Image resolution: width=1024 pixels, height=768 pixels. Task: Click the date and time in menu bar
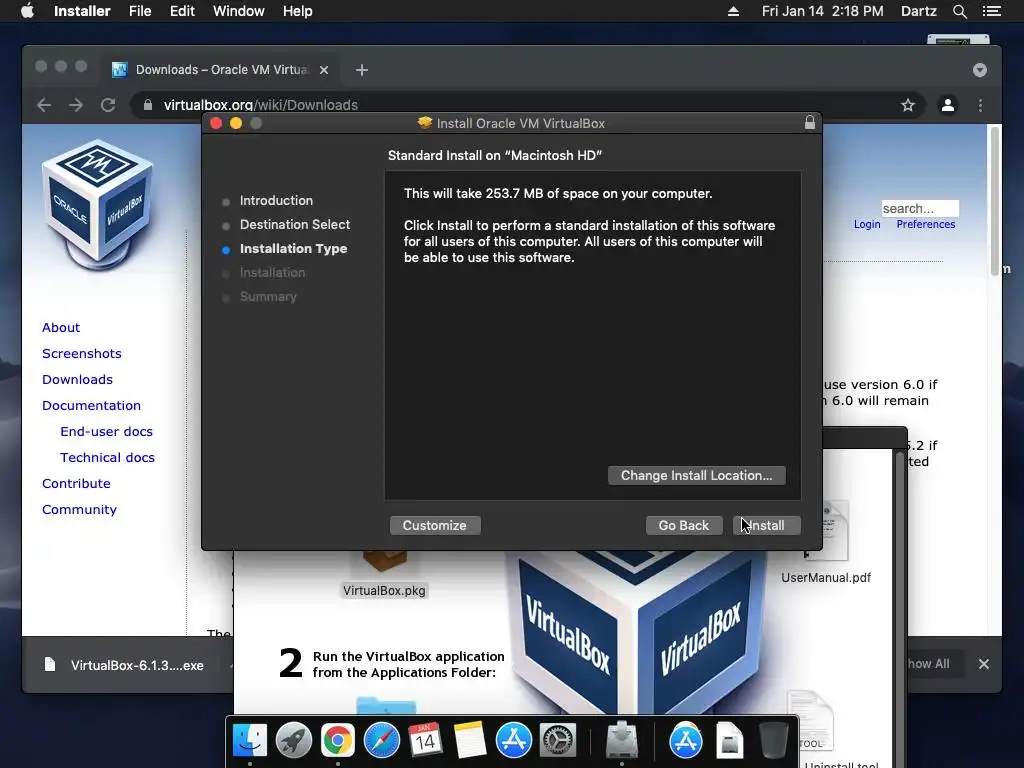point(822,11)
